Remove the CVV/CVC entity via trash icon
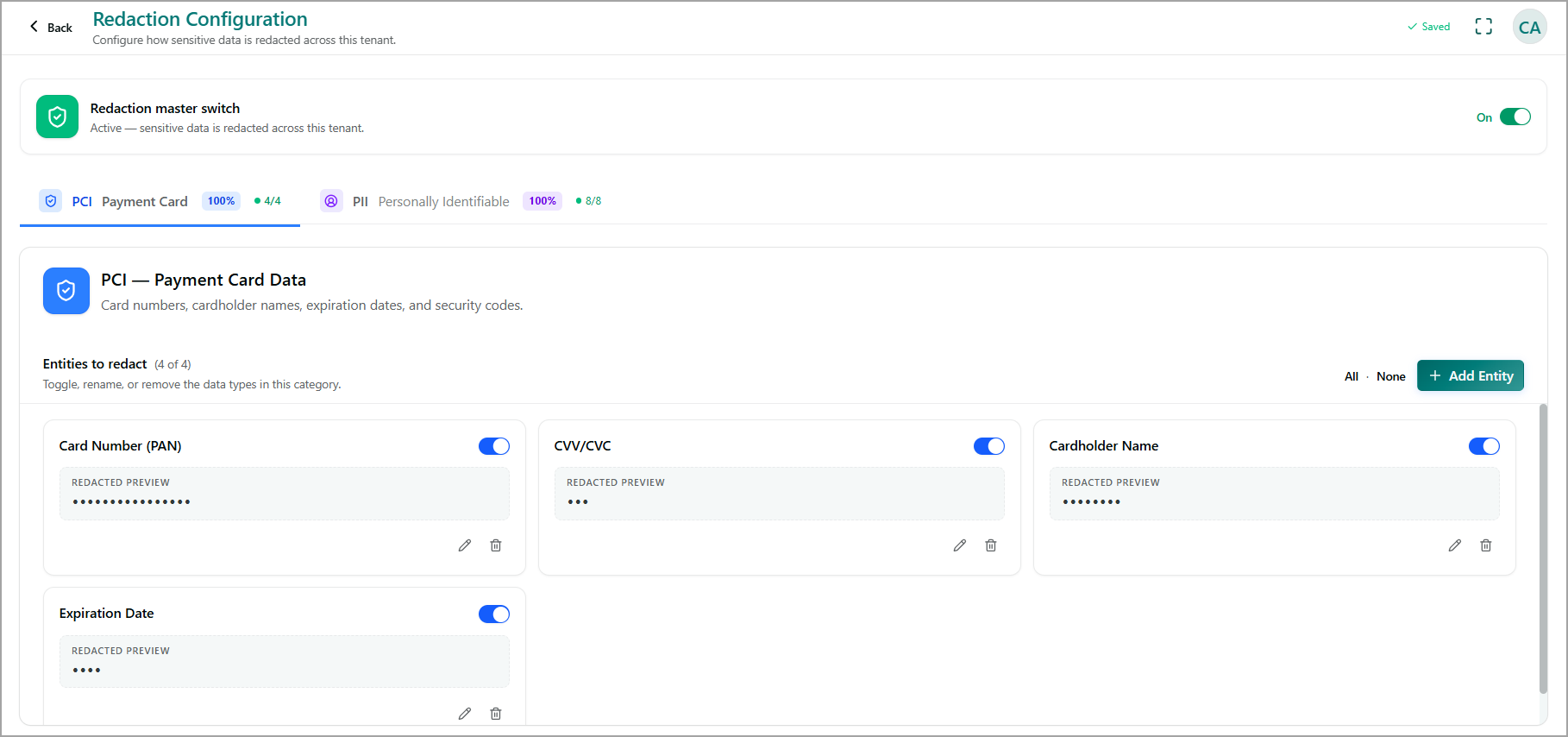The height and width of the screenshot is (737, 1568). pyautogui.click(x=991, y=545)
